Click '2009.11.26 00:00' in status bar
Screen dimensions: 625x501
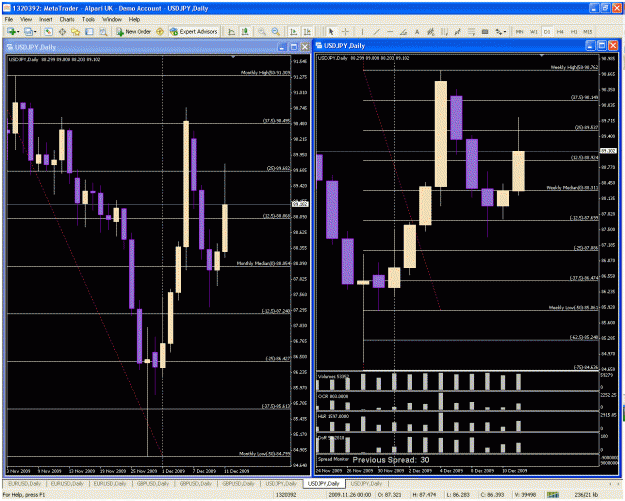pos(350,495)
